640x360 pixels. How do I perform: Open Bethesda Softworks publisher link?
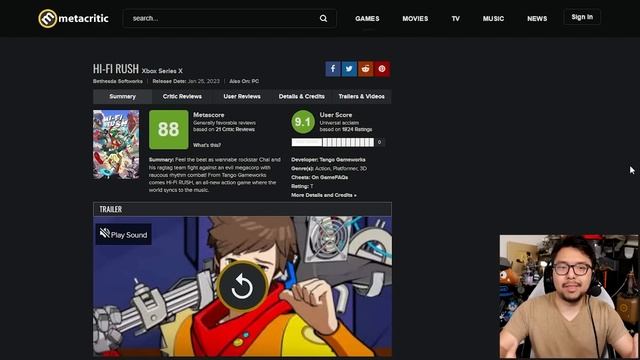118,81
